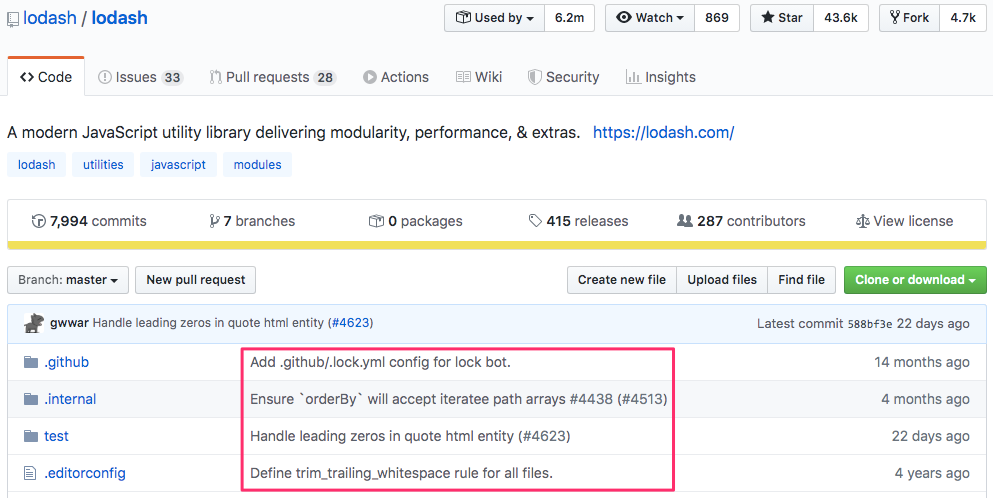Click the lodash owner link

[x=50, y=18]
